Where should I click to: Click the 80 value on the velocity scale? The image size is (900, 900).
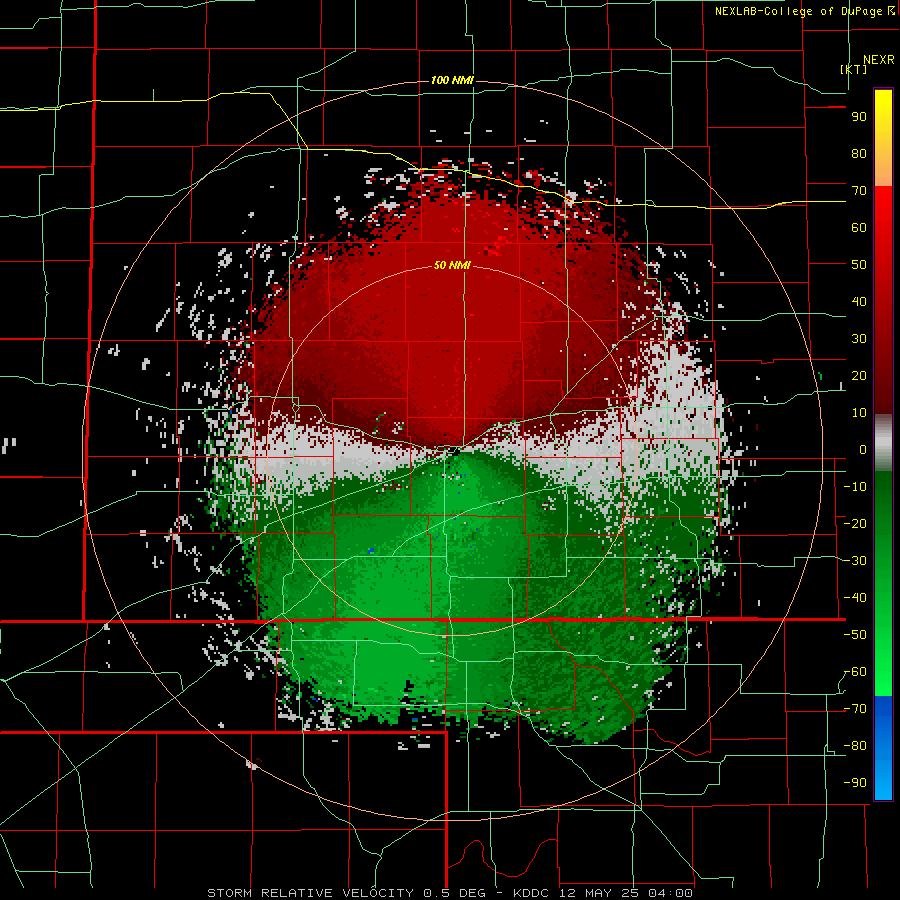(x=859, y=153)
